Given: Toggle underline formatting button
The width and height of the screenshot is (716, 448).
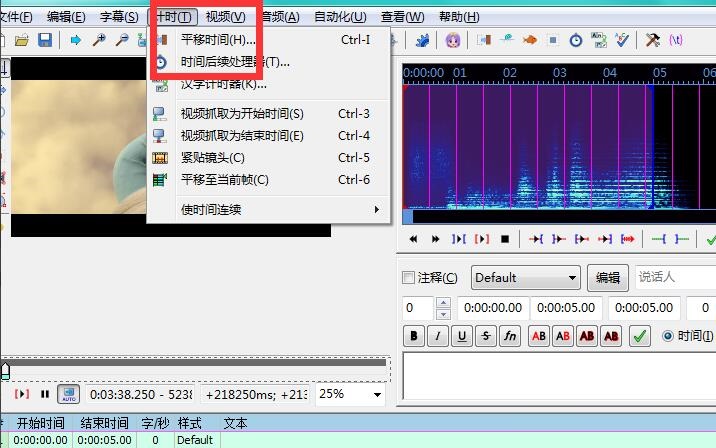Looking at the screenshot, I should pos(462,336).
